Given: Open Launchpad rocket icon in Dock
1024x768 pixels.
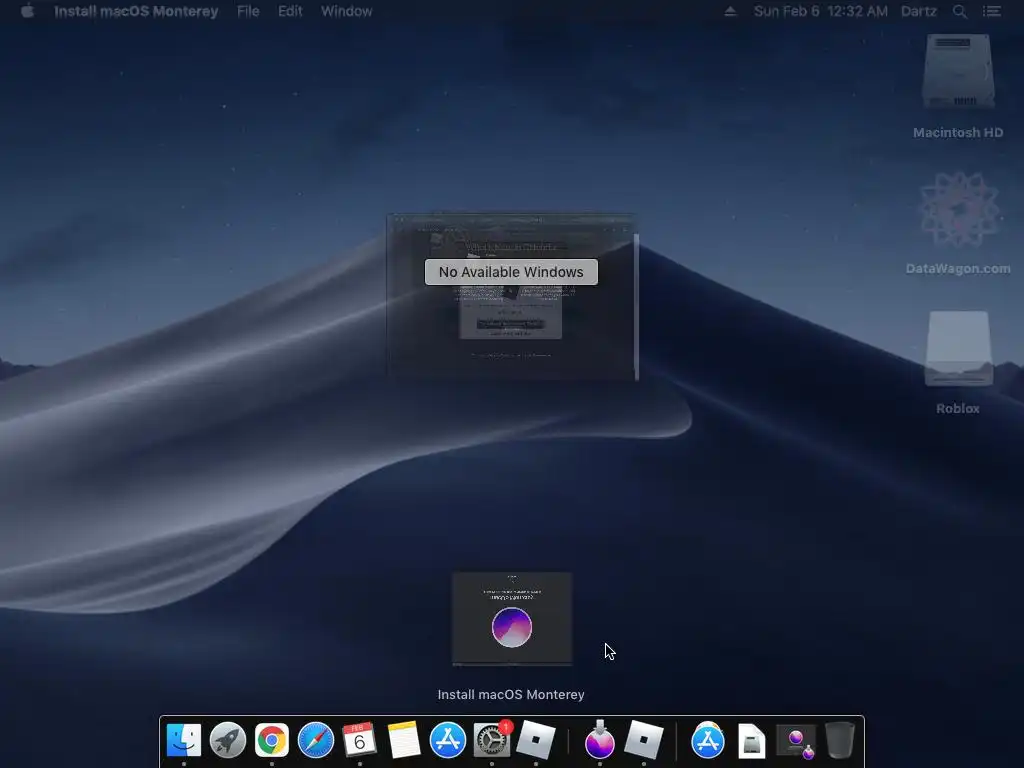Looking at the screenshot, I should pyautogui.click(x=228, y=740).
